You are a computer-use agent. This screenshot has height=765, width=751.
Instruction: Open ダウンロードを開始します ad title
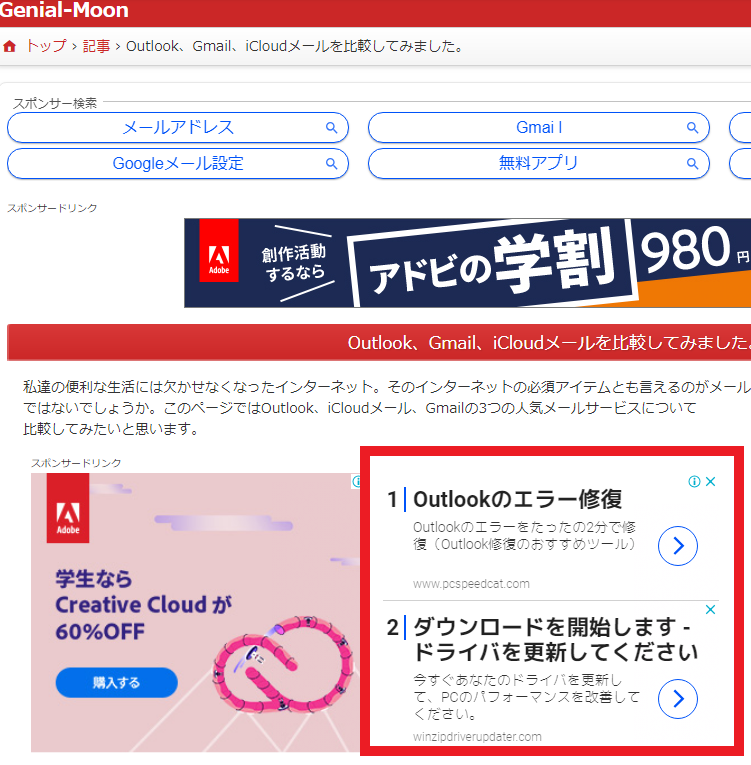coord(555,639)
